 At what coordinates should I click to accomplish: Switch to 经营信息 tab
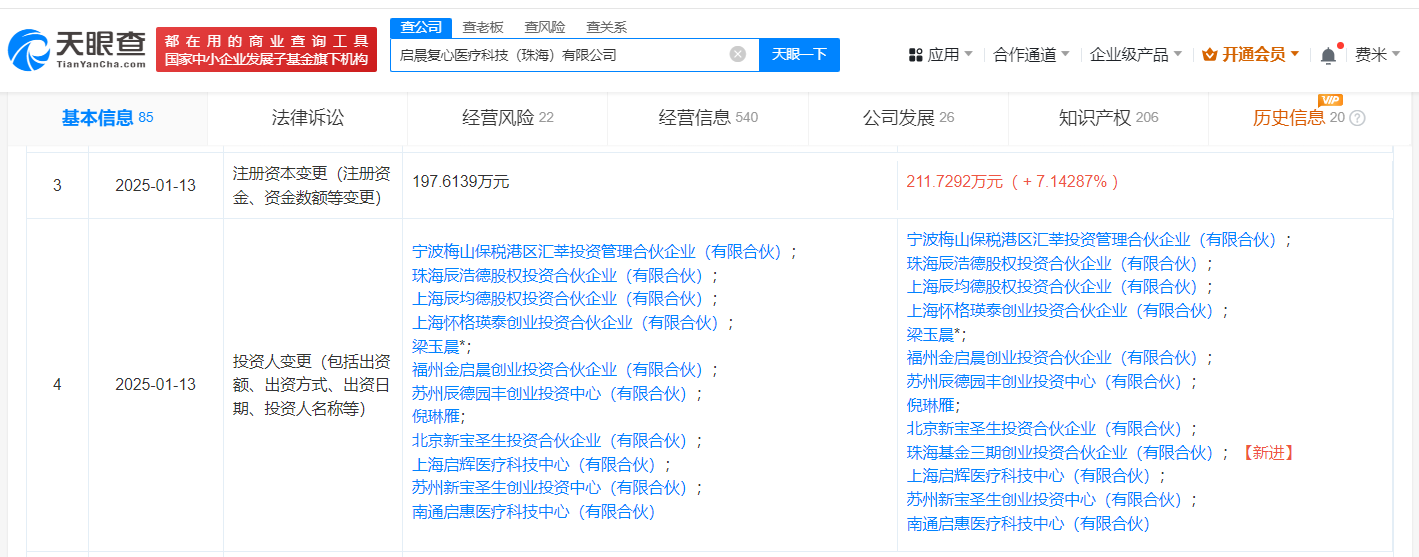pos(708,118)
